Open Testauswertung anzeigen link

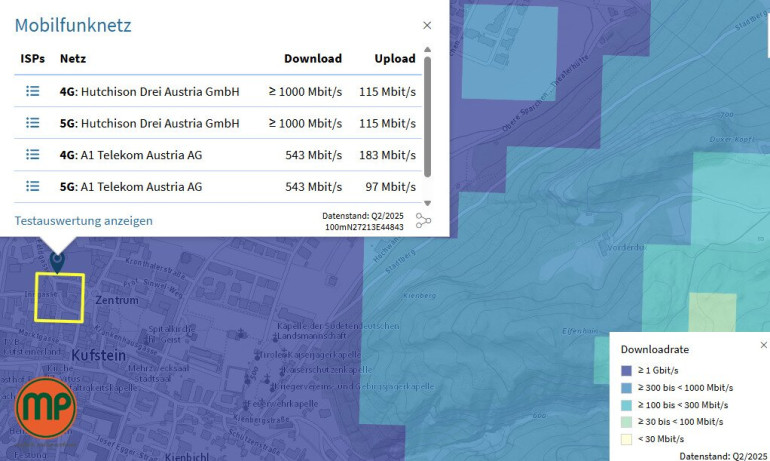tap(83, 221)
